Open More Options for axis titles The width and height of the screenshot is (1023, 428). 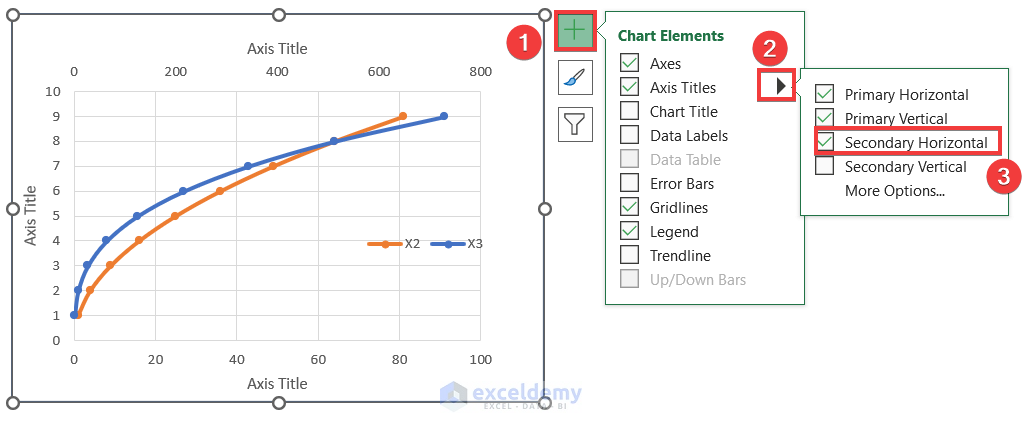(894, 191)
